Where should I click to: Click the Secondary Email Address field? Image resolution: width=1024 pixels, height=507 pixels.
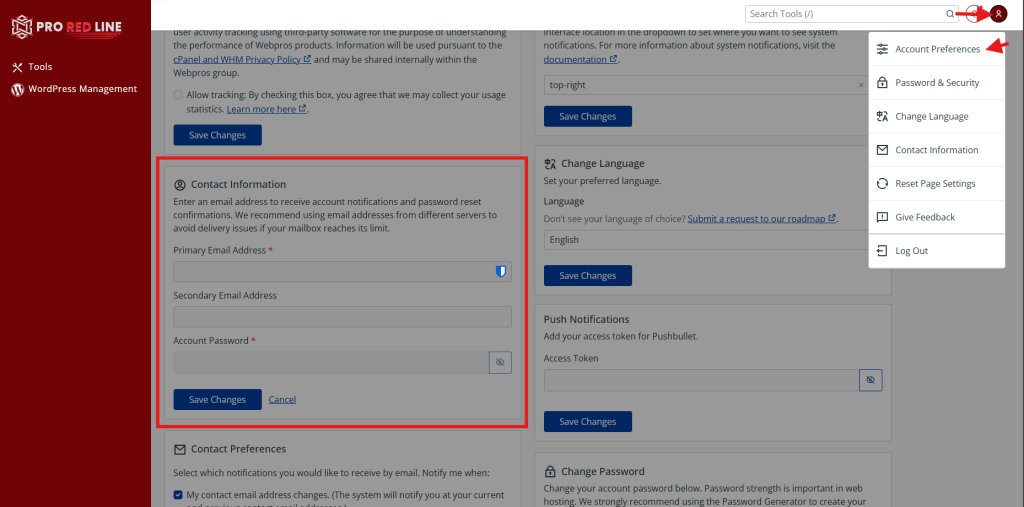tap(342, 317)
